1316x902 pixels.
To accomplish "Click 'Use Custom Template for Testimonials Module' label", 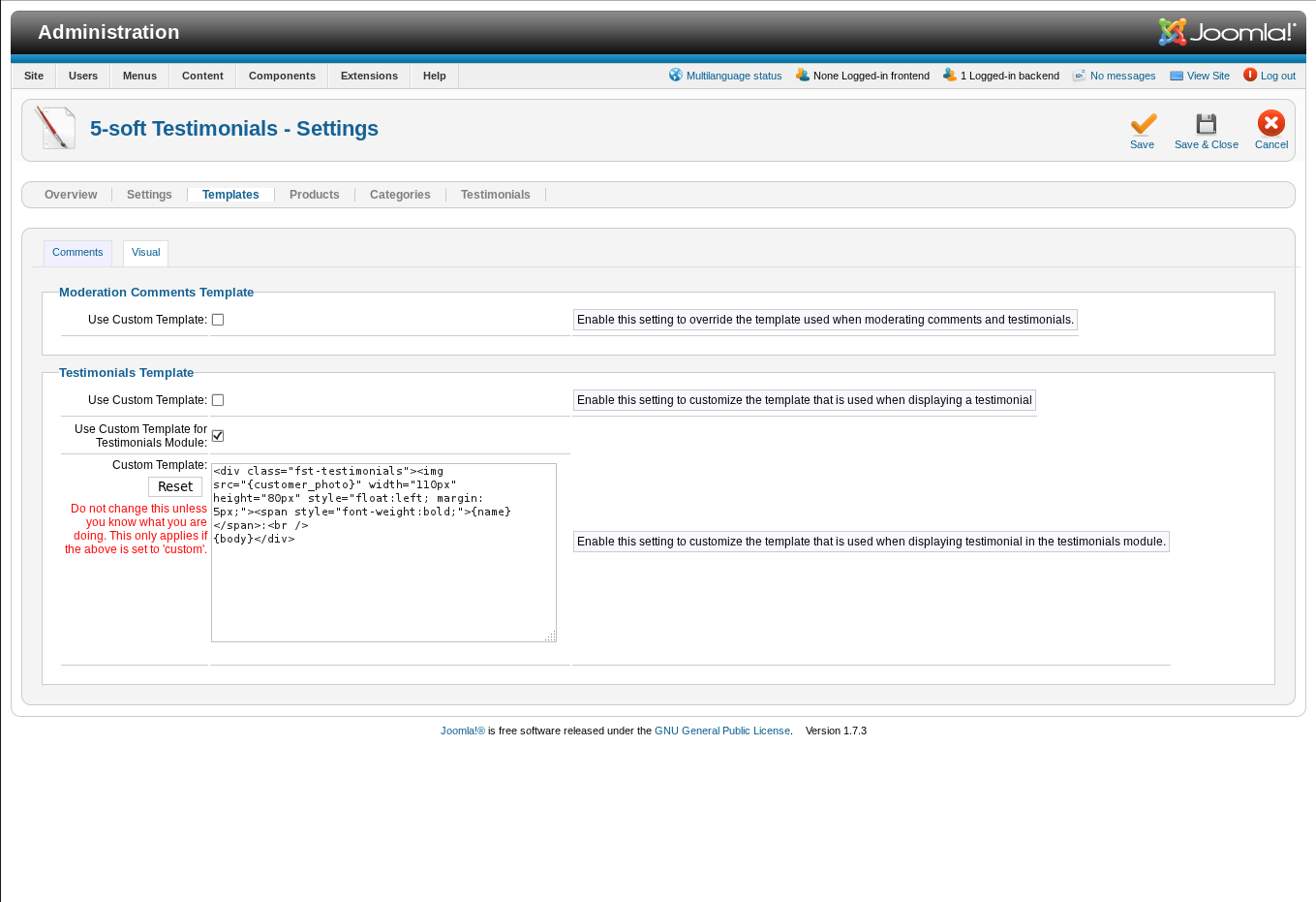I will click(140, 436).
